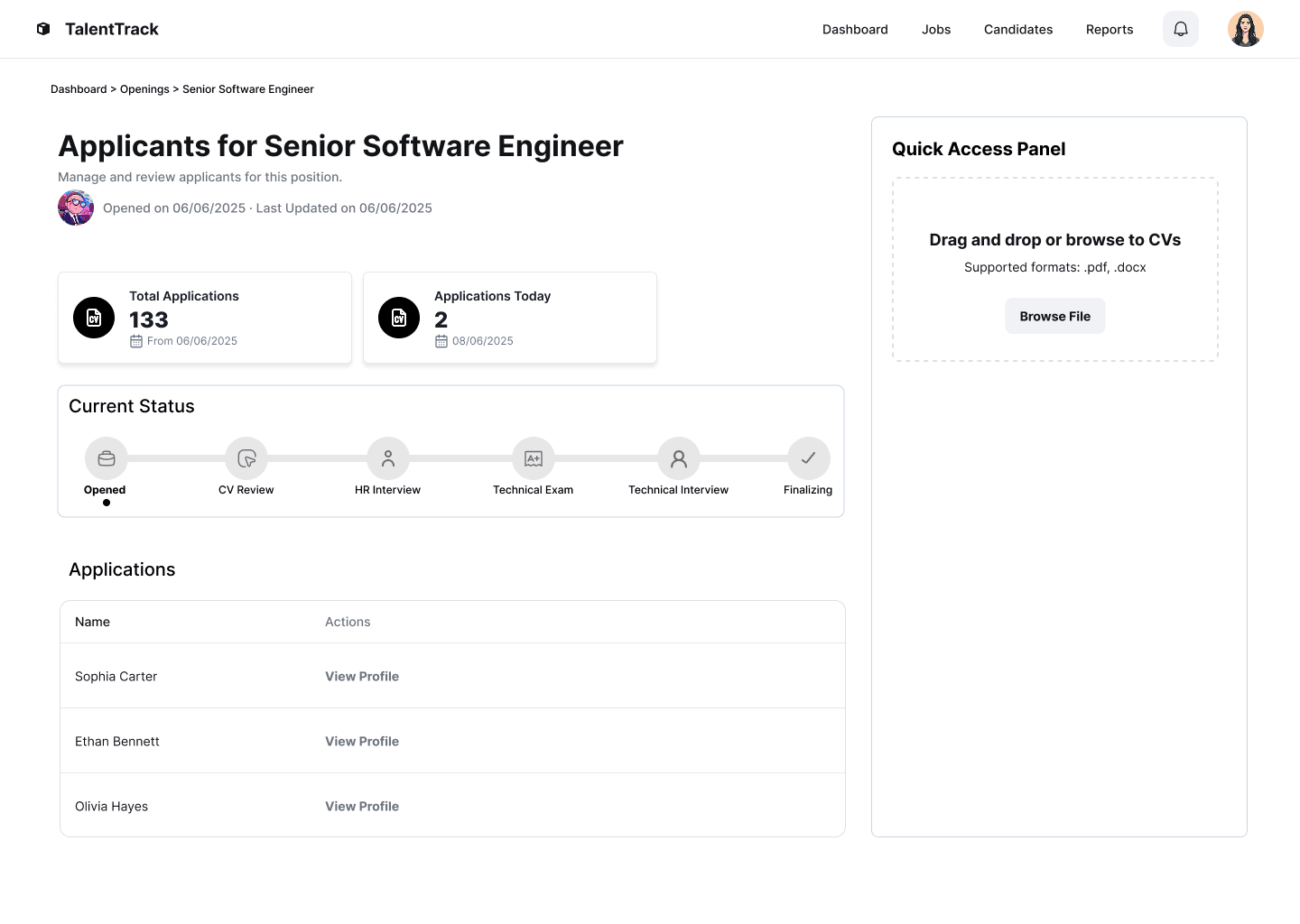This screenshot has width=1300, height=924.
Task: View profile of Ethan Bennett
Action: pos(362,741)
